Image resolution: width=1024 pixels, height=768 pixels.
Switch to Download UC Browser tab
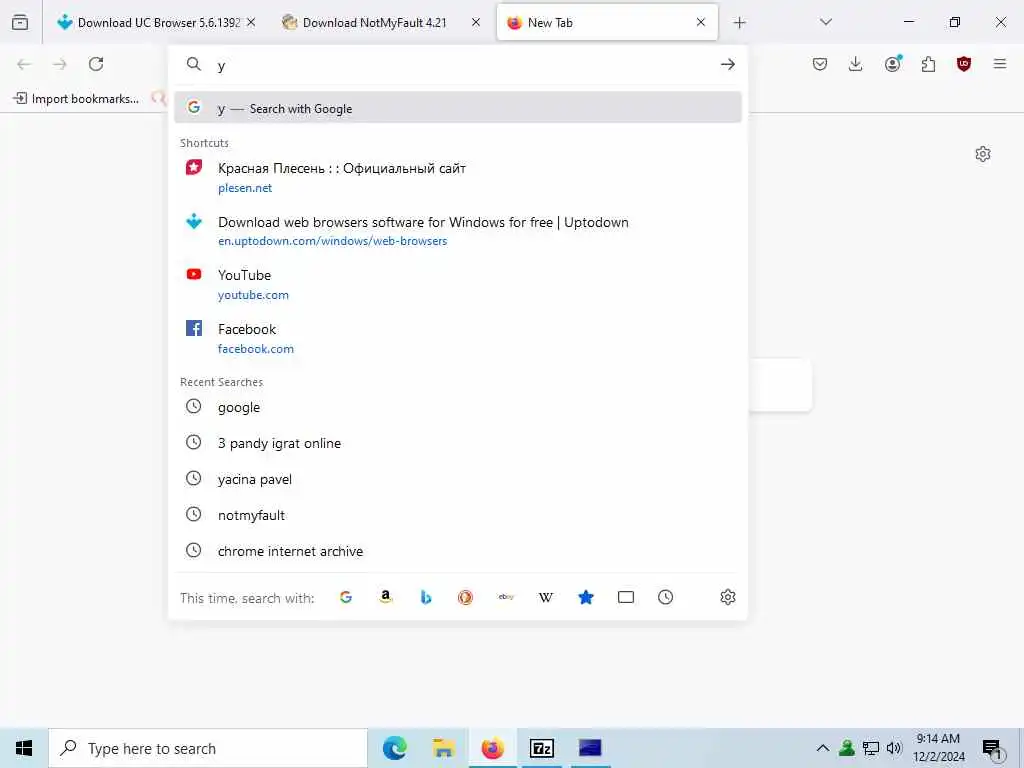pyautogui.click(x=157, y=22)
